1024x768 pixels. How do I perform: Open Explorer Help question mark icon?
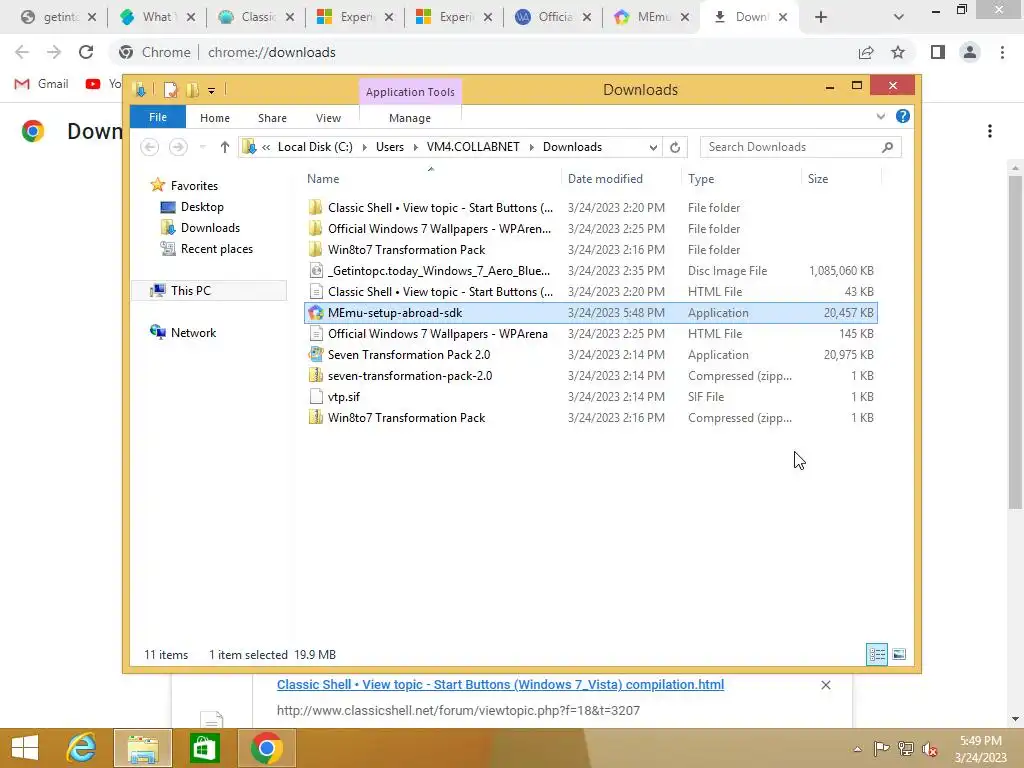point(903,116)
